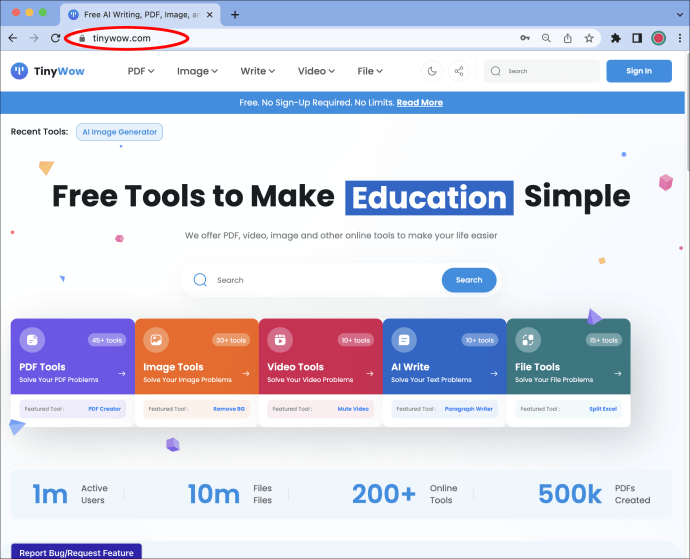
Task: Toggle the browser side panel icon
Action: 637,38
